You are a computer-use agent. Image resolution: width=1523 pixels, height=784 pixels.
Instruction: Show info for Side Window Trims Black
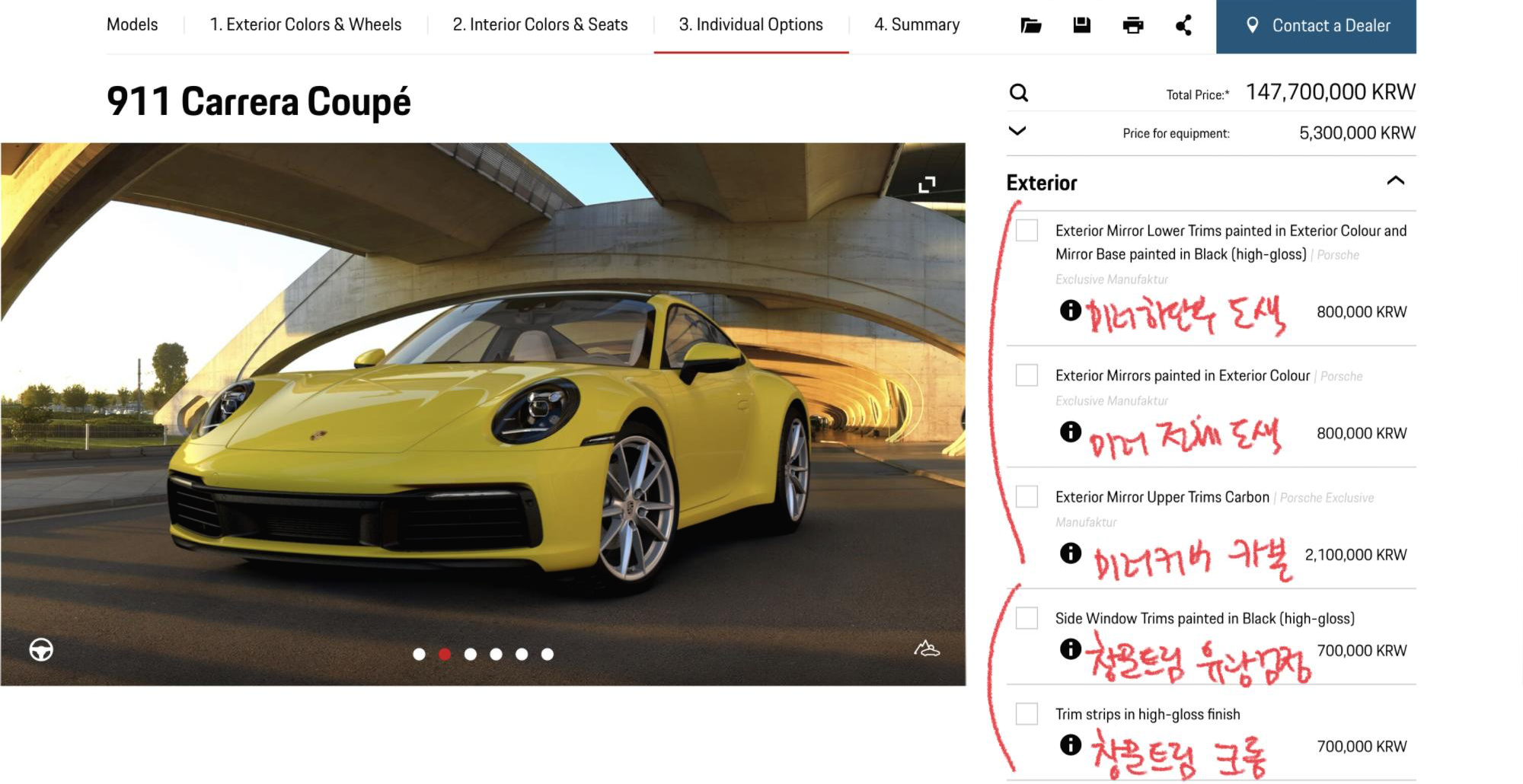coord(1070,649)
